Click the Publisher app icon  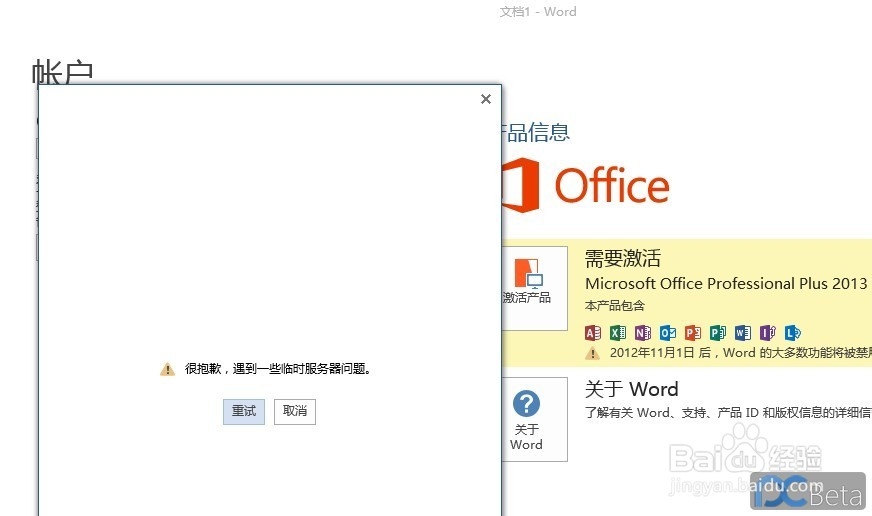click(718, 333)
